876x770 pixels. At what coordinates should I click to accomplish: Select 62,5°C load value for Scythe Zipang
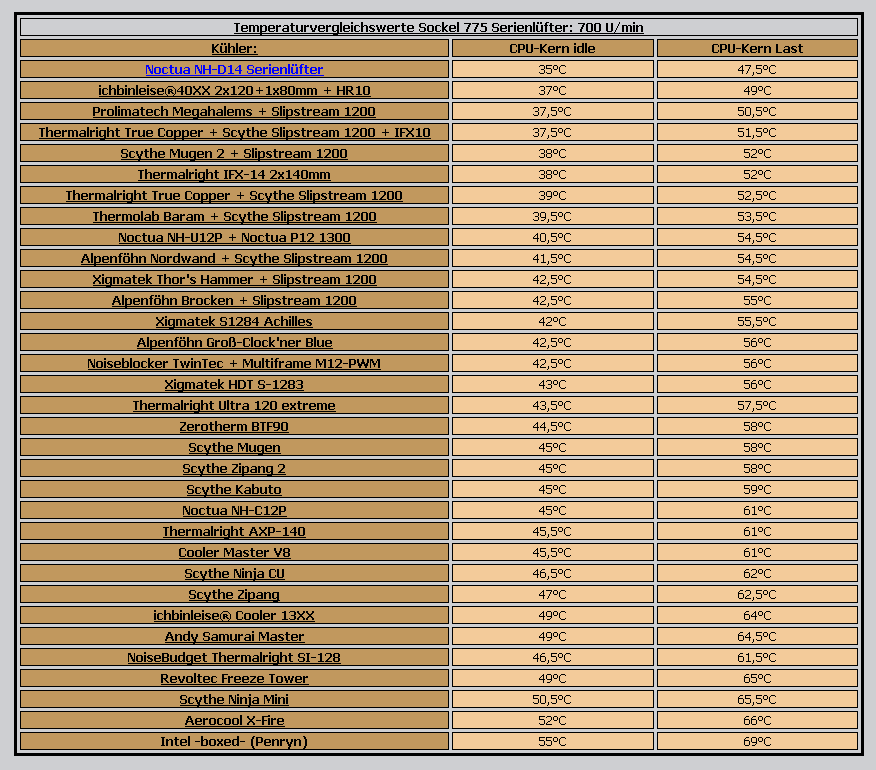click(x=757, y=595)
